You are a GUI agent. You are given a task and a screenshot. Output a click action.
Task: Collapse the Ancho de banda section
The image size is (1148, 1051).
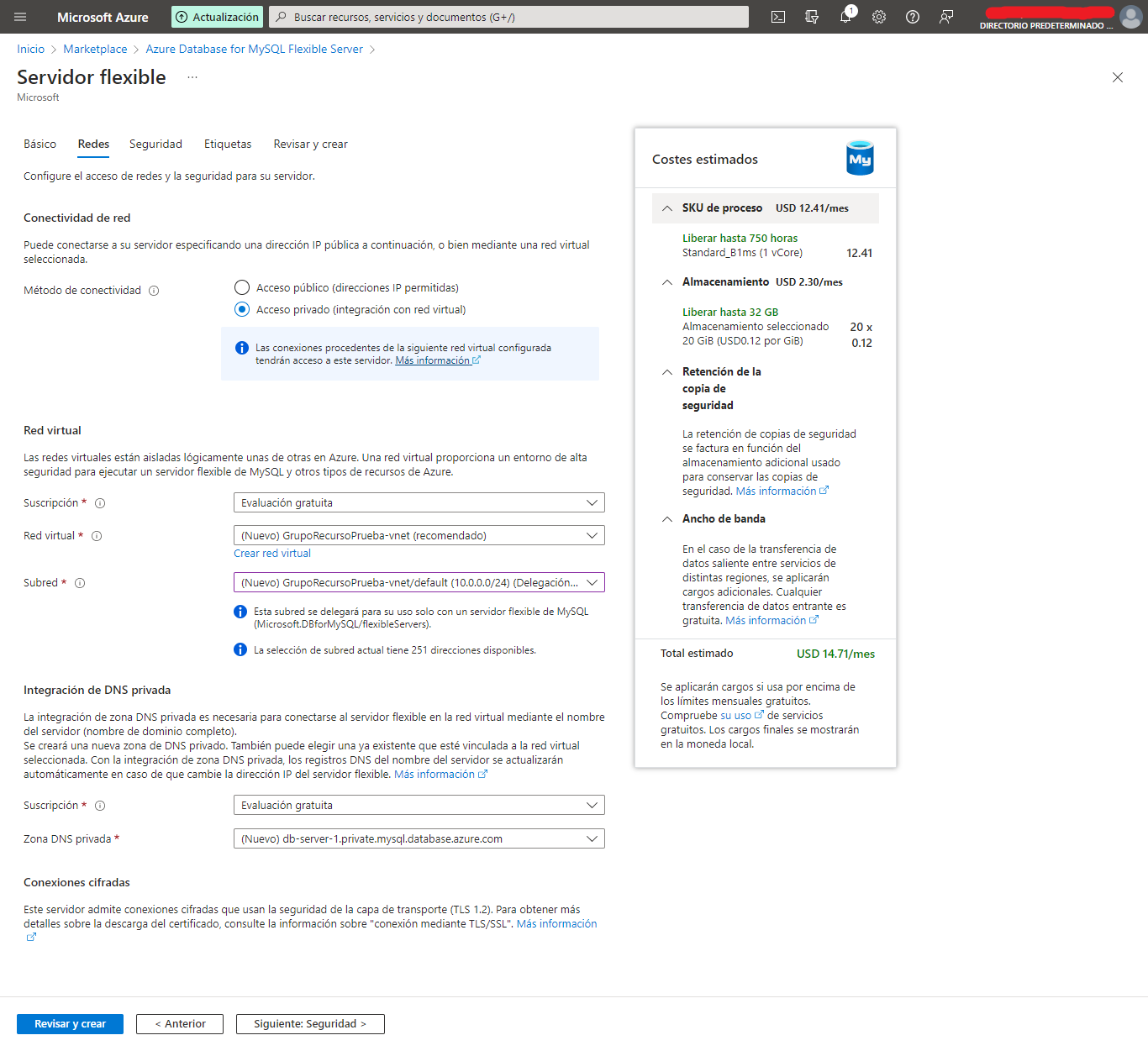[667, 519]
